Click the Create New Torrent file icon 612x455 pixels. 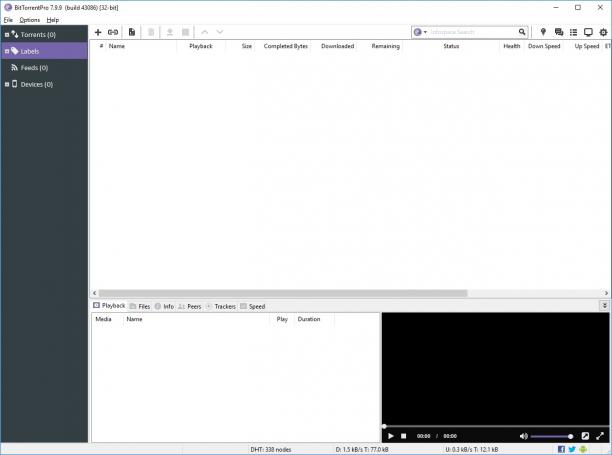[x=132, y=32]
